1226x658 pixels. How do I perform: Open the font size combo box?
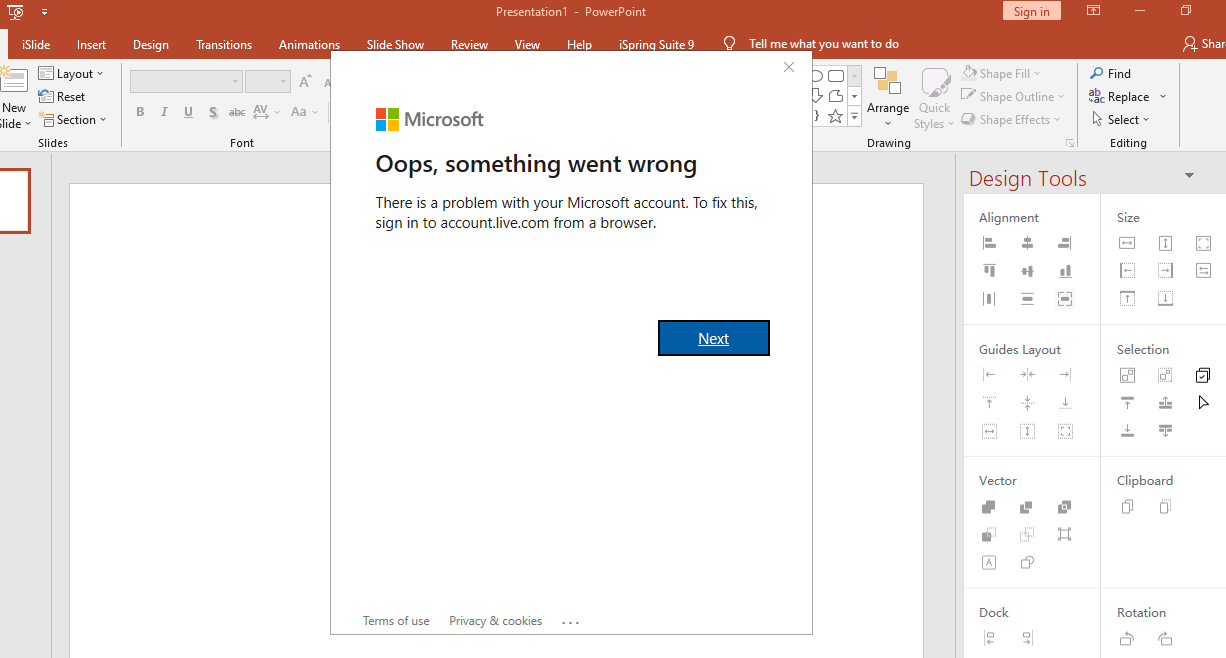click(x=267, y=82)
